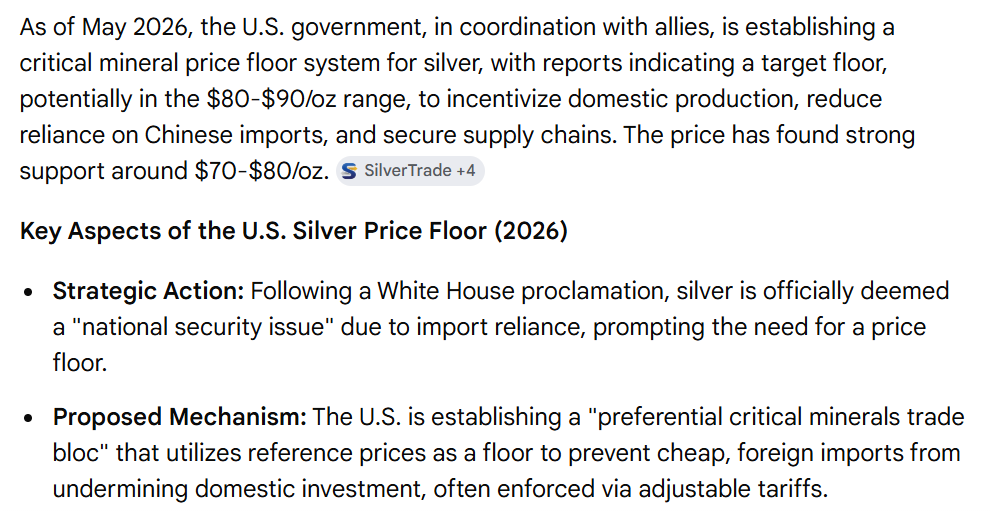
Task: Click the bold "Proposed Mechanism:" label
Action: pyautogui.click(x=180, y=417)
